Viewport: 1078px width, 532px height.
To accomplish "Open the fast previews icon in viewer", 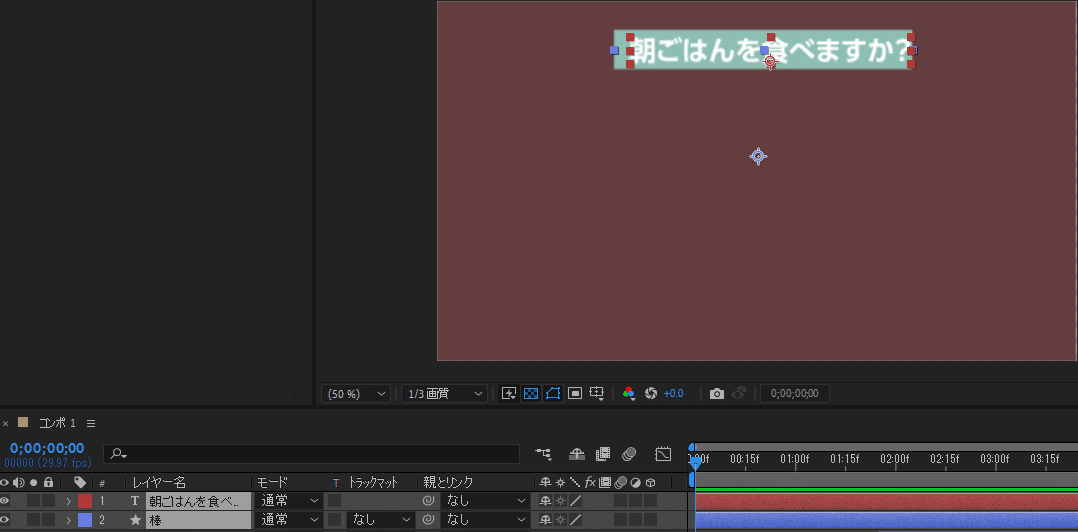I will click(509, 394).
